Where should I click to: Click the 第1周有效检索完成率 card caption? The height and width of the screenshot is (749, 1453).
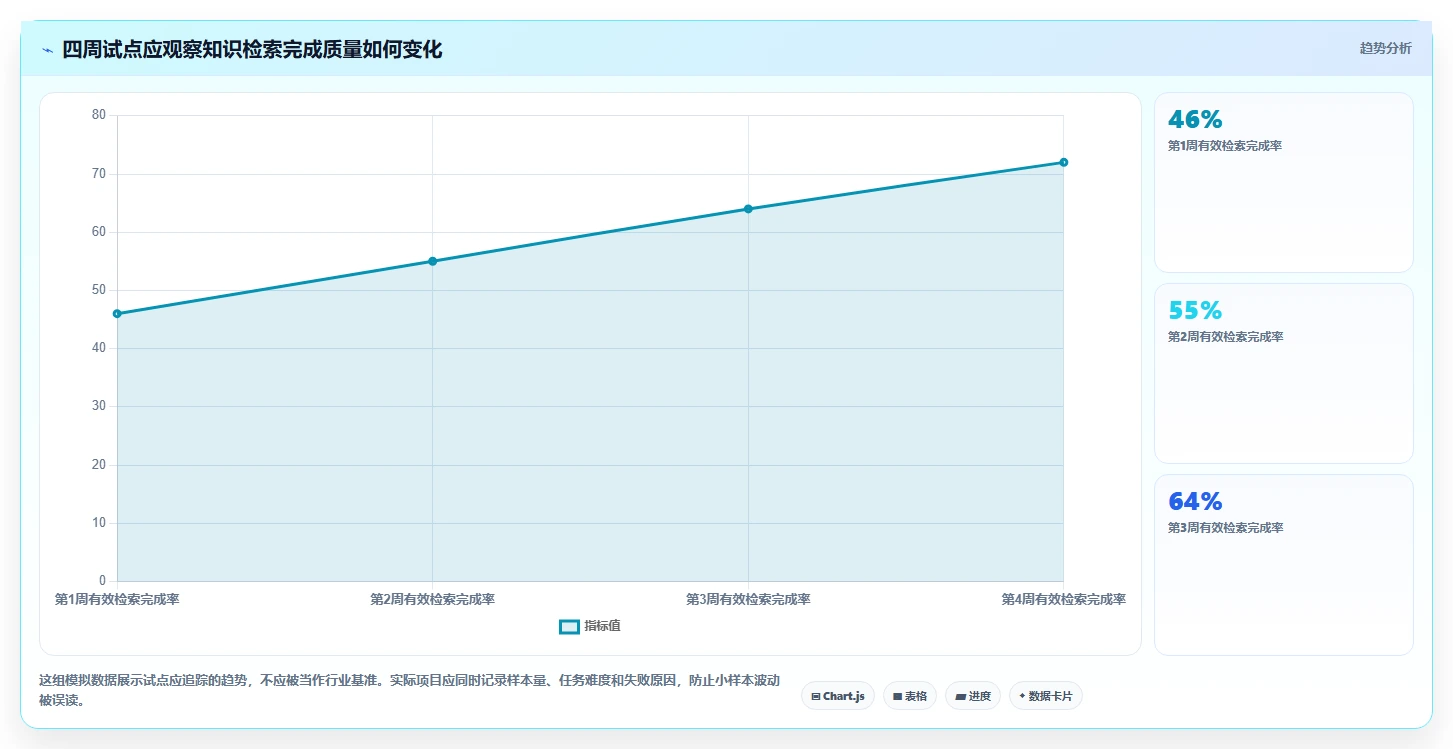(1225, 146)
